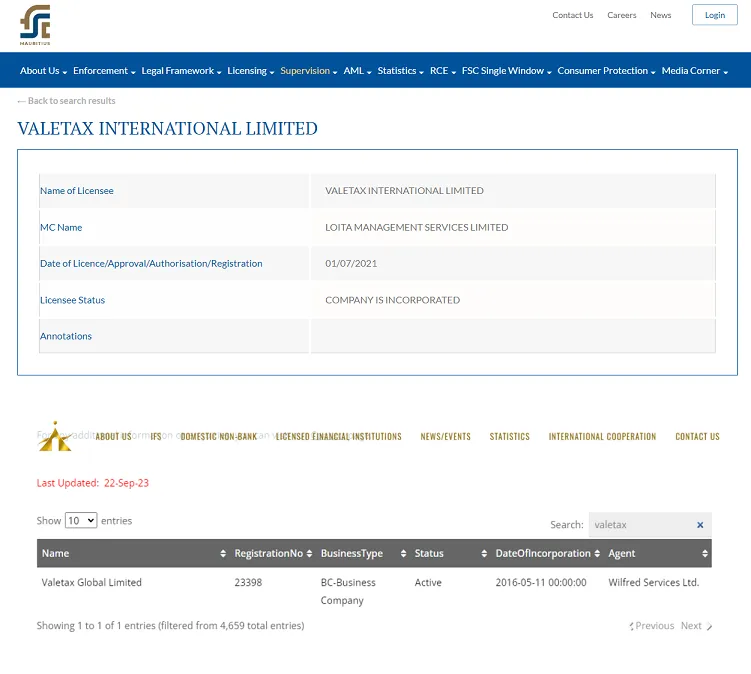
Task: Click the Last Updated 22-Sep-23 text
Action: click(x=92, y=483)
